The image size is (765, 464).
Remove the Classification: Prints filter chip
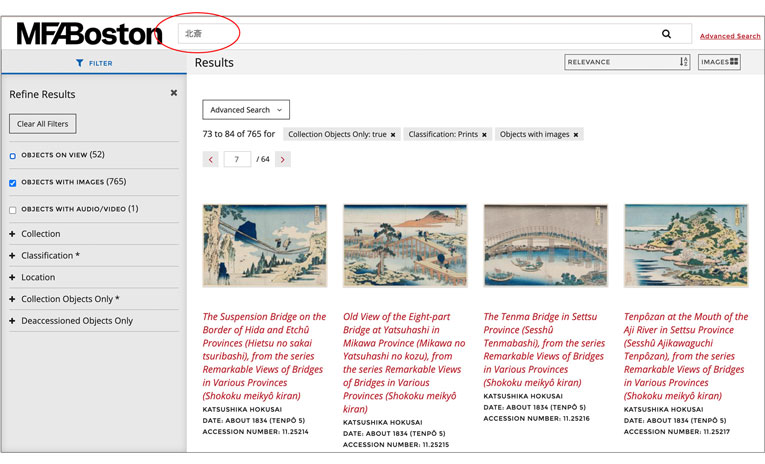[484, 135]
